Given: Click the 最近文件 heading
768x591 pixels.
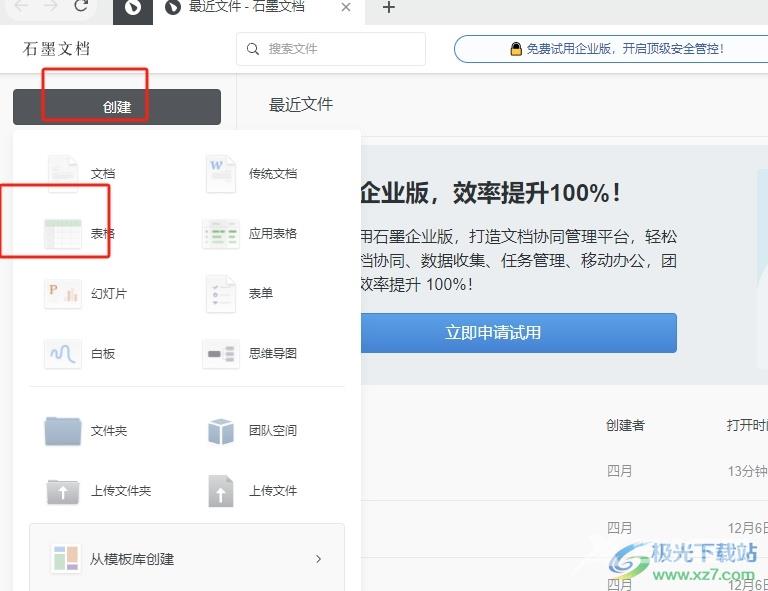Looking at the screenshot, I should 301,104.
